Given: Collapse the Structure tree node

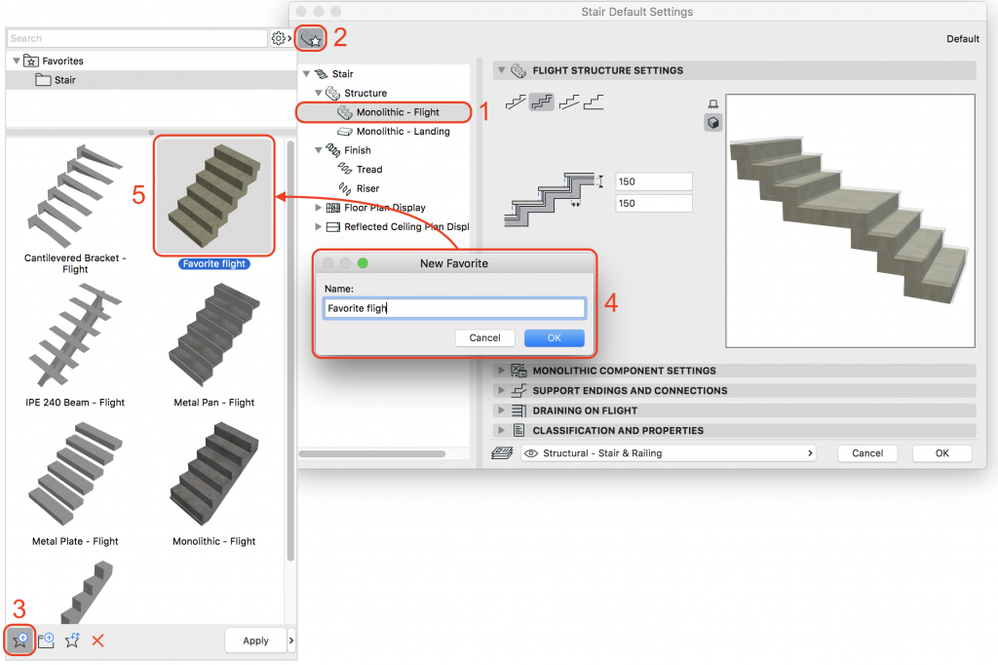Looking at the screenshot, I should [318, 93].
